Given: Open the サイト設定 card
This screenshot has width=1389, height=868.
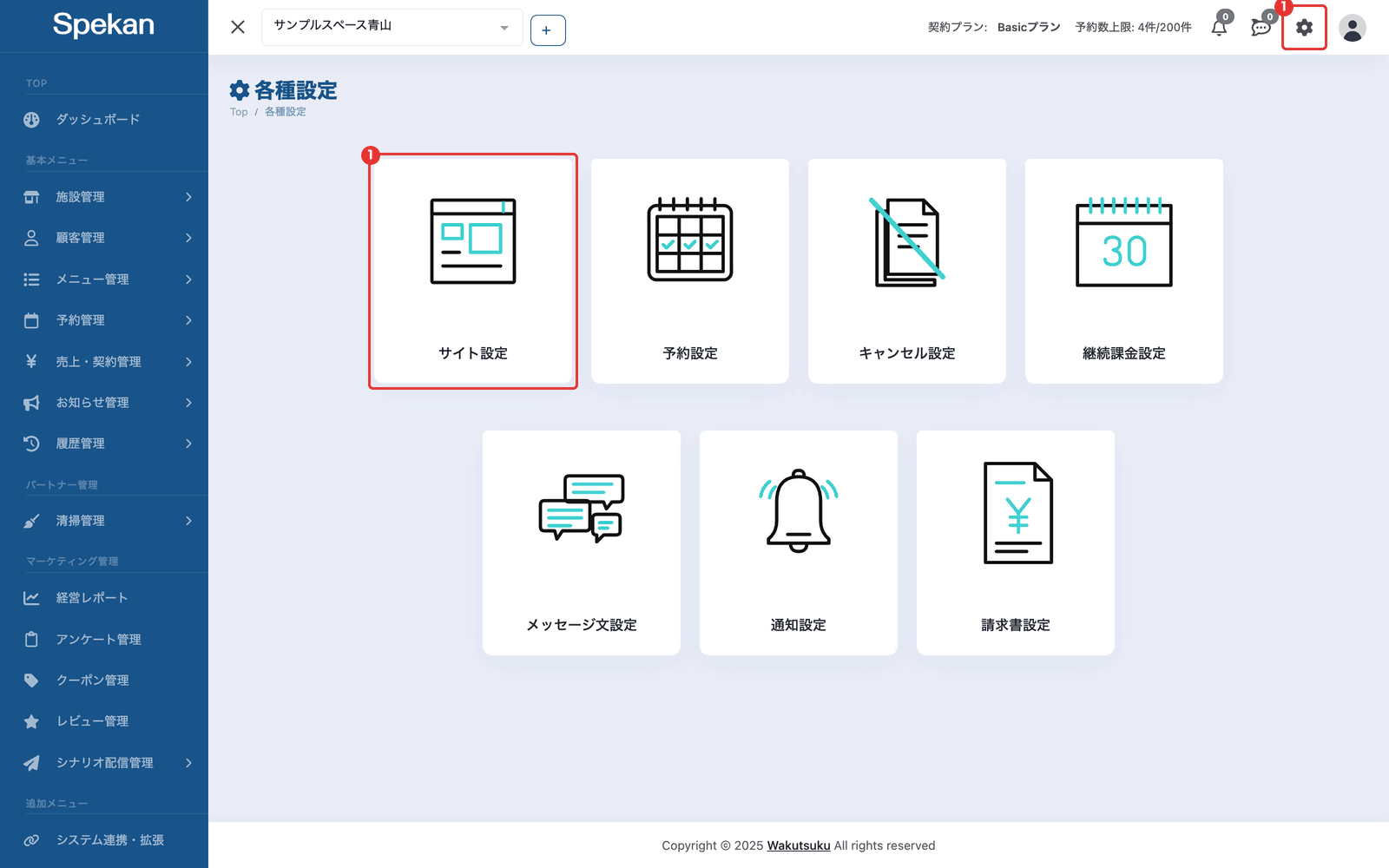Looking at the screenshot, I should [x=473, y=271].
